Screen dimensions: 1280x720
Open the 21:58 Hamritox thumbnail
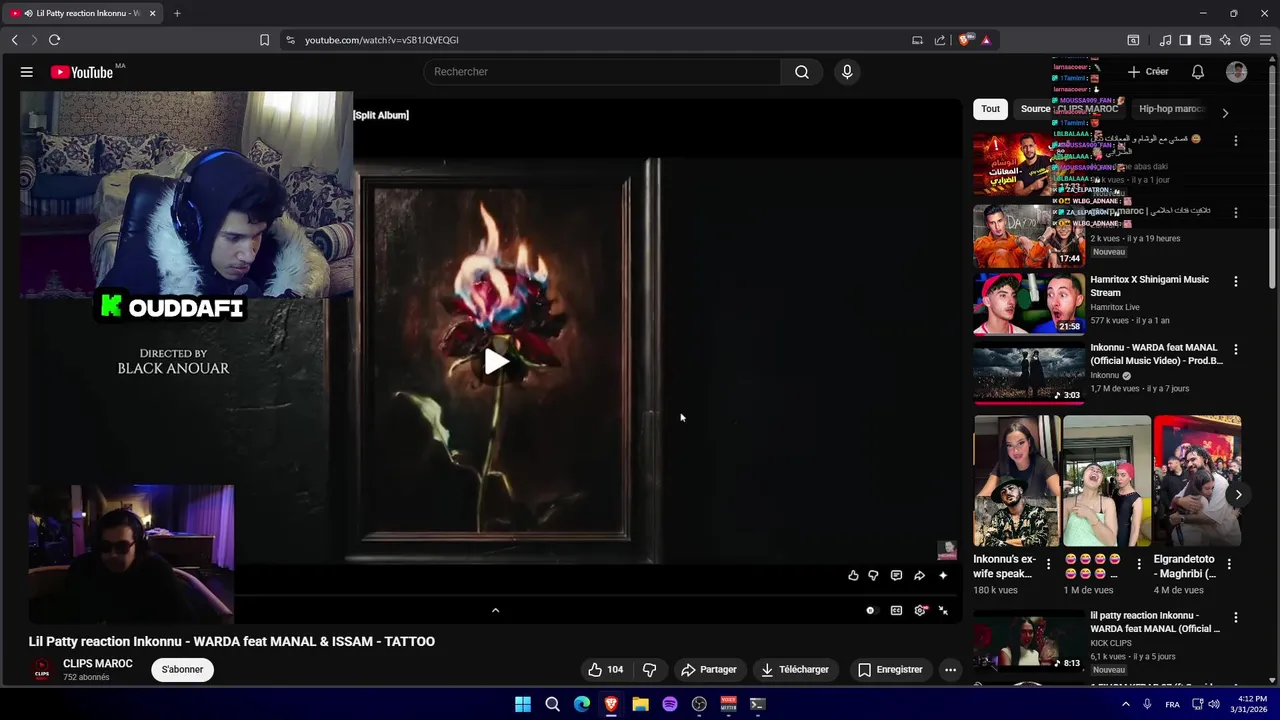pos(1029,304)
